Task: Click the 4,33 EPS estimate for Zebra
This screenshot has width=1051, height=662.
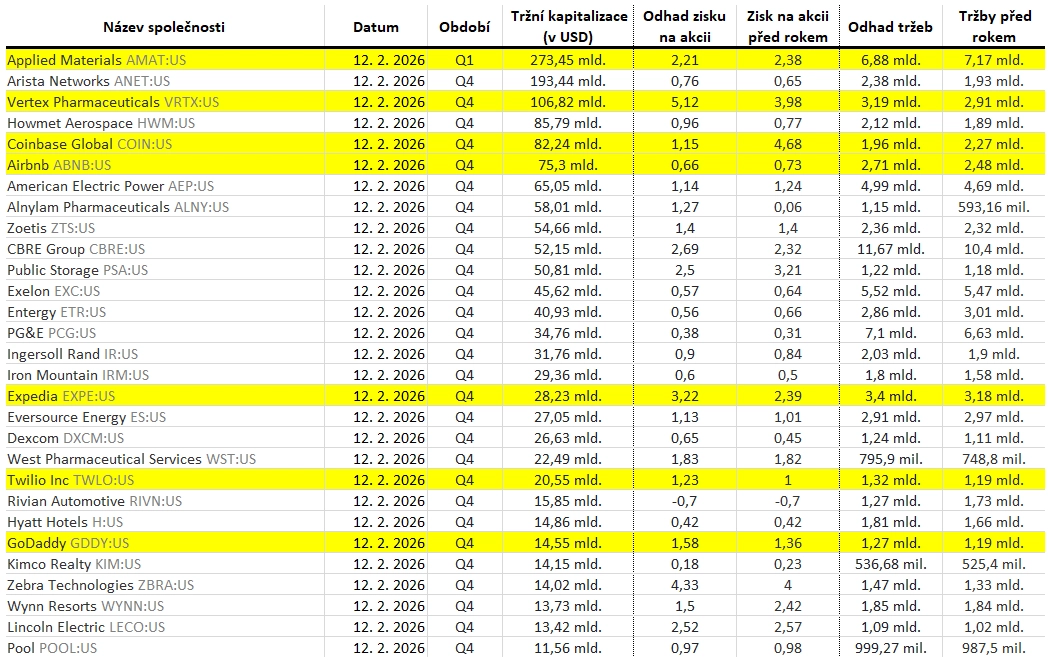Action: (684, 585)
